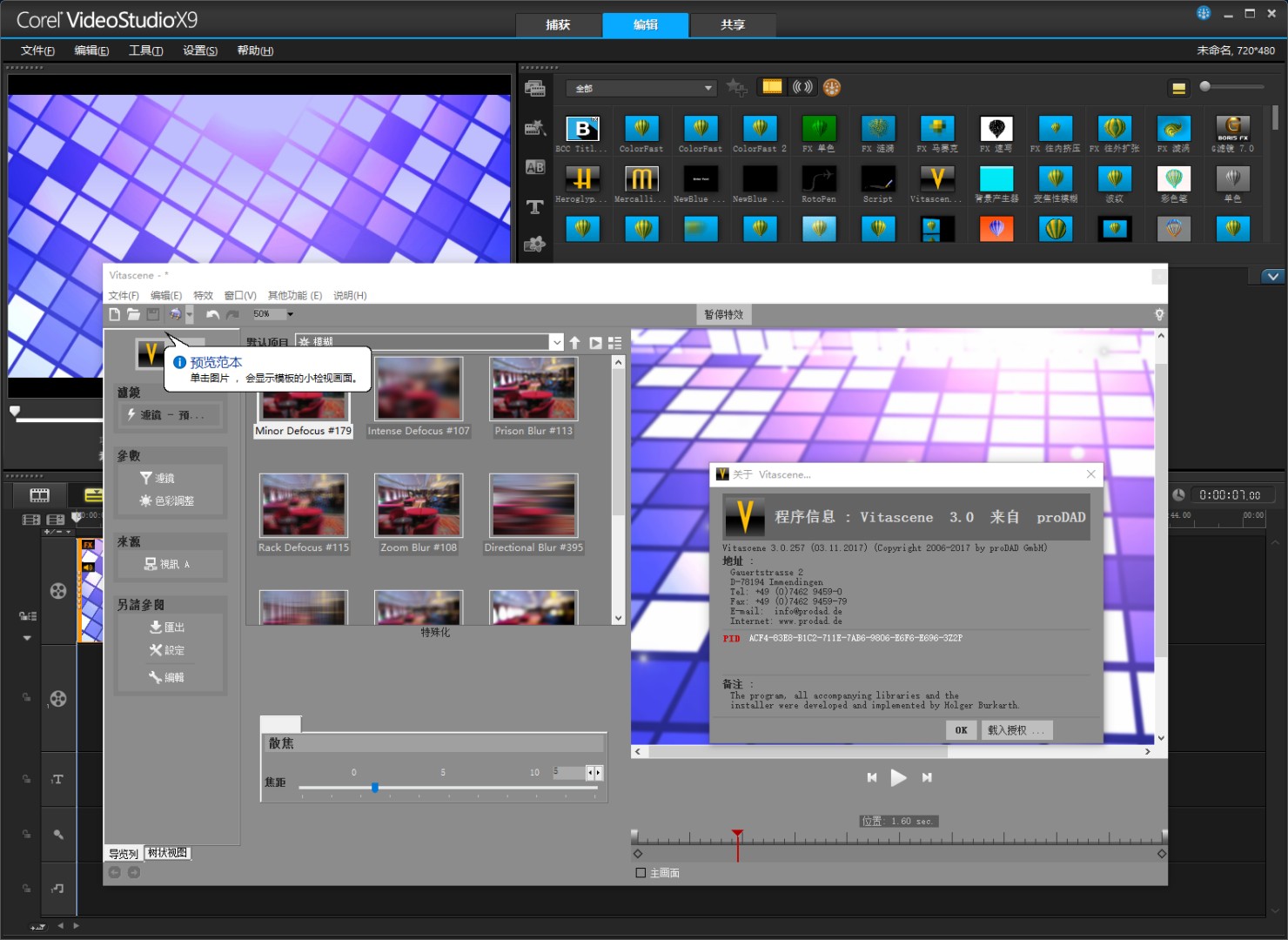Toggle lock on the title track
Image resolution: width=1288 pixels, height=940 pixels.
coord(26,779)
